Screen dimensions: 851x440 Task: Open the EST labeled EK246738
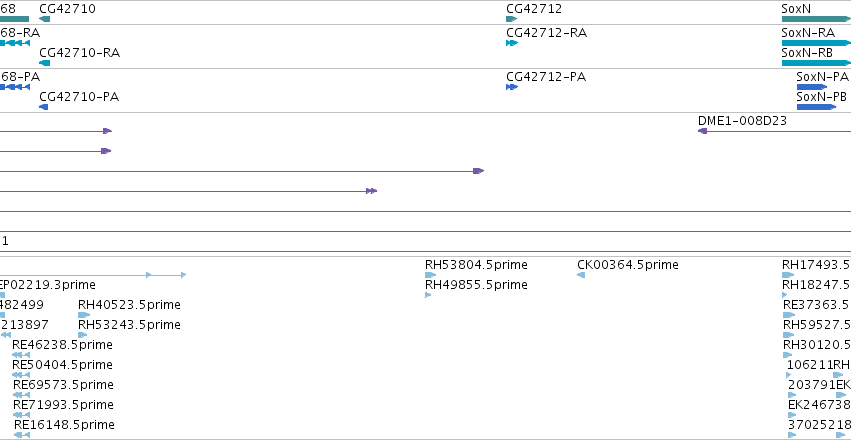tap(792, 415)
